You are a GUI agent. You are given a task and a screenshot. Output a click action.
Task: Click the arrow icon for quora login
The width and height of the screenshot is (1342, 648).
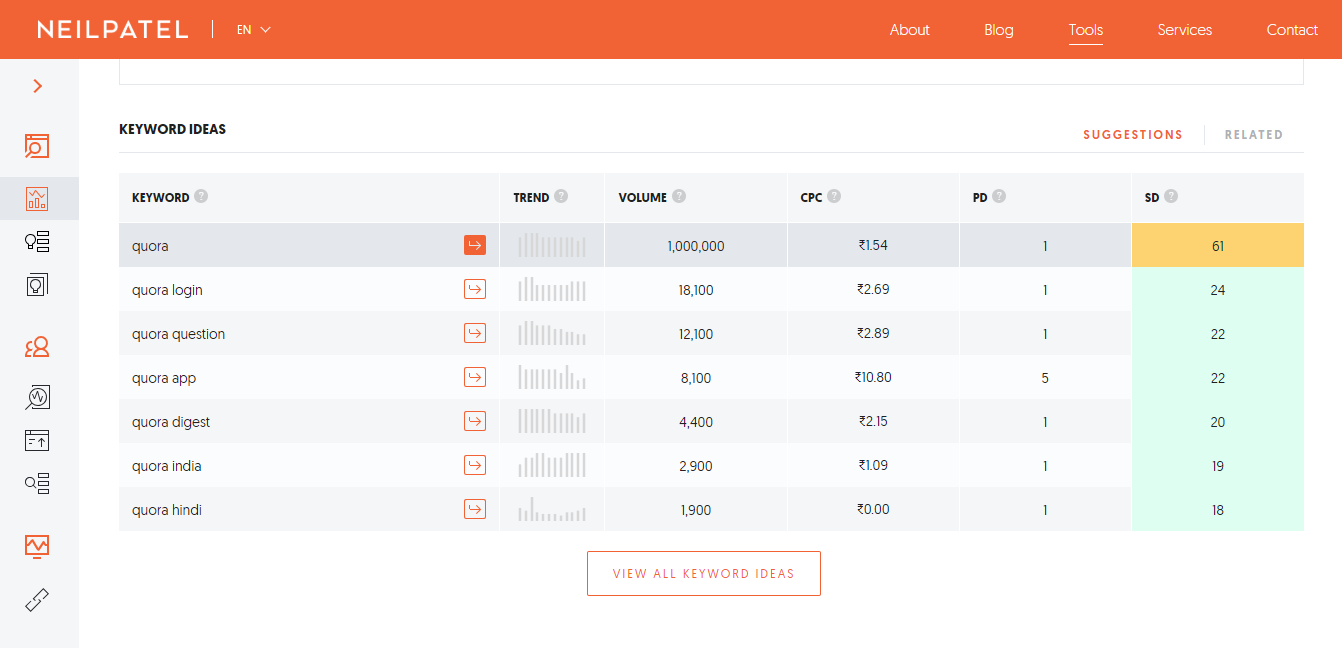point(475,289)
